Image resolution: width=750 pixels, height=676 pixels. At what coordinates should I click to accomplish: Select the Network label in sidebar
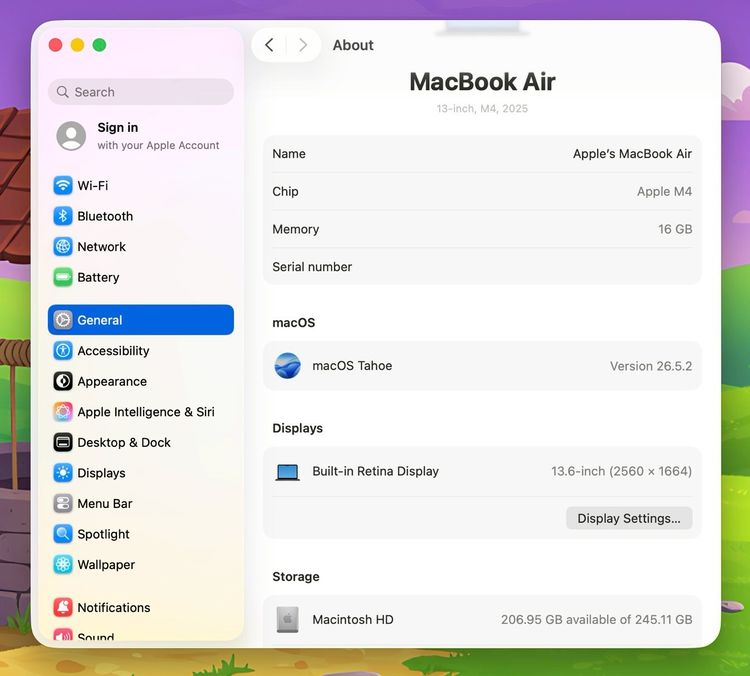tap(101, 247)
